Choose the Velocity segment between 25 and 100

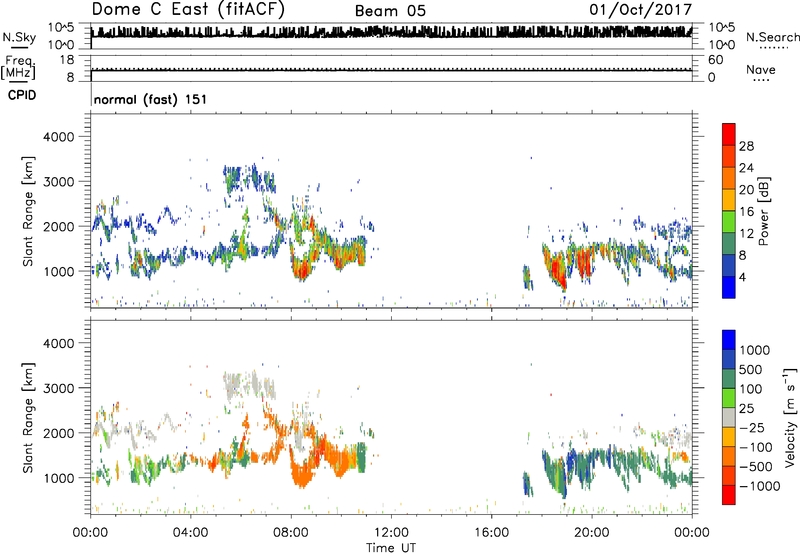pyautogui.click(x=729, y=398)
